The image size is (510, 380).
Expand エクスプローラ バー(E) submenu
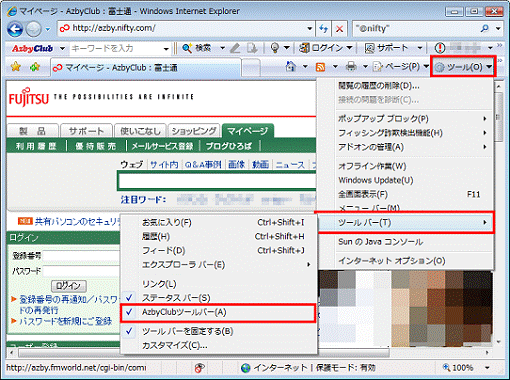coord(218,265)
